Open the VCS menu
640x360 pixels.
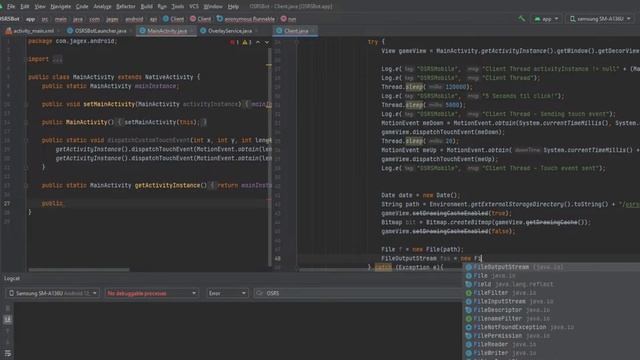tap(194, 7)
